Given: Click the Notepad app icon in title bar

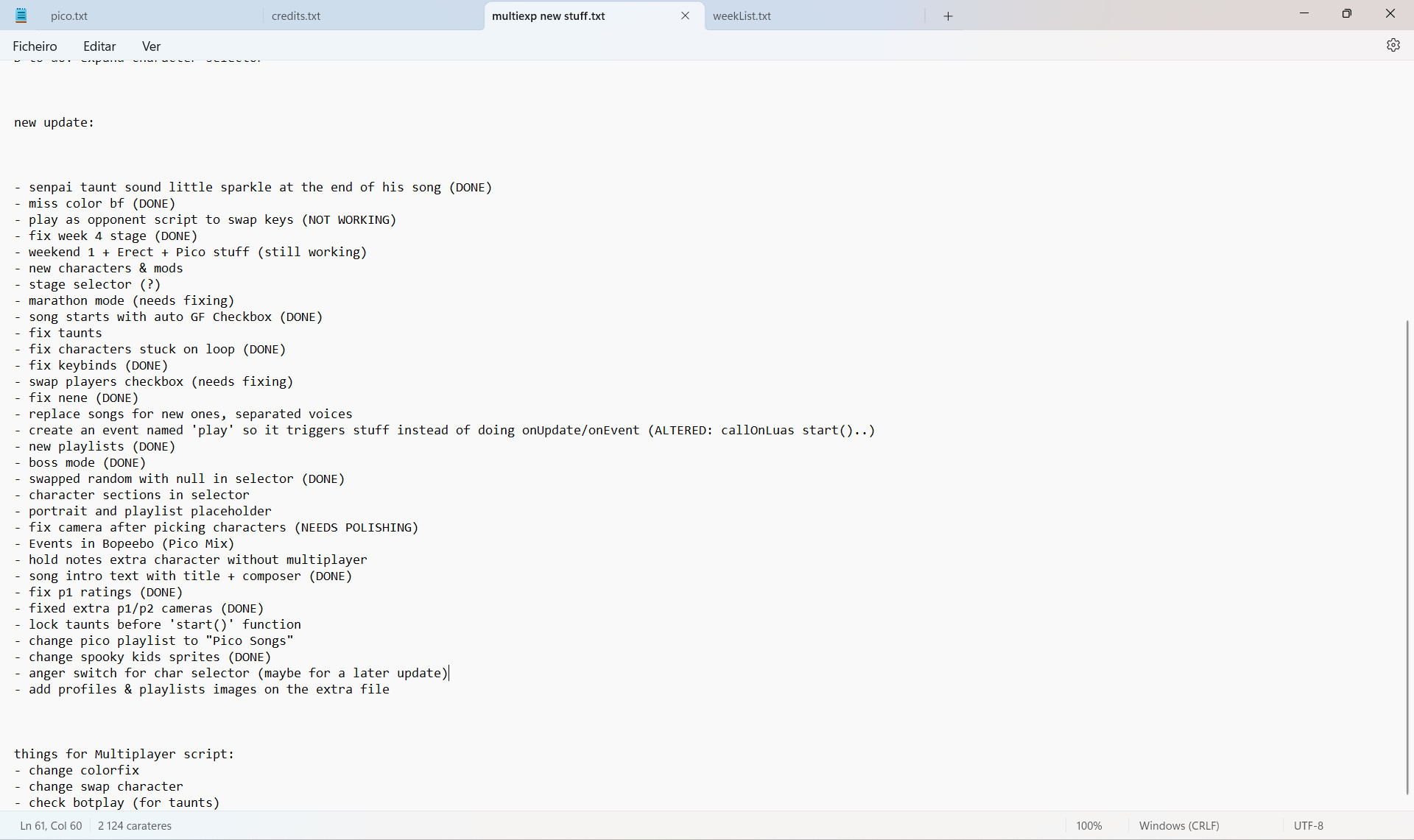Looking at the screenshot, I should (x=21, y=15).
